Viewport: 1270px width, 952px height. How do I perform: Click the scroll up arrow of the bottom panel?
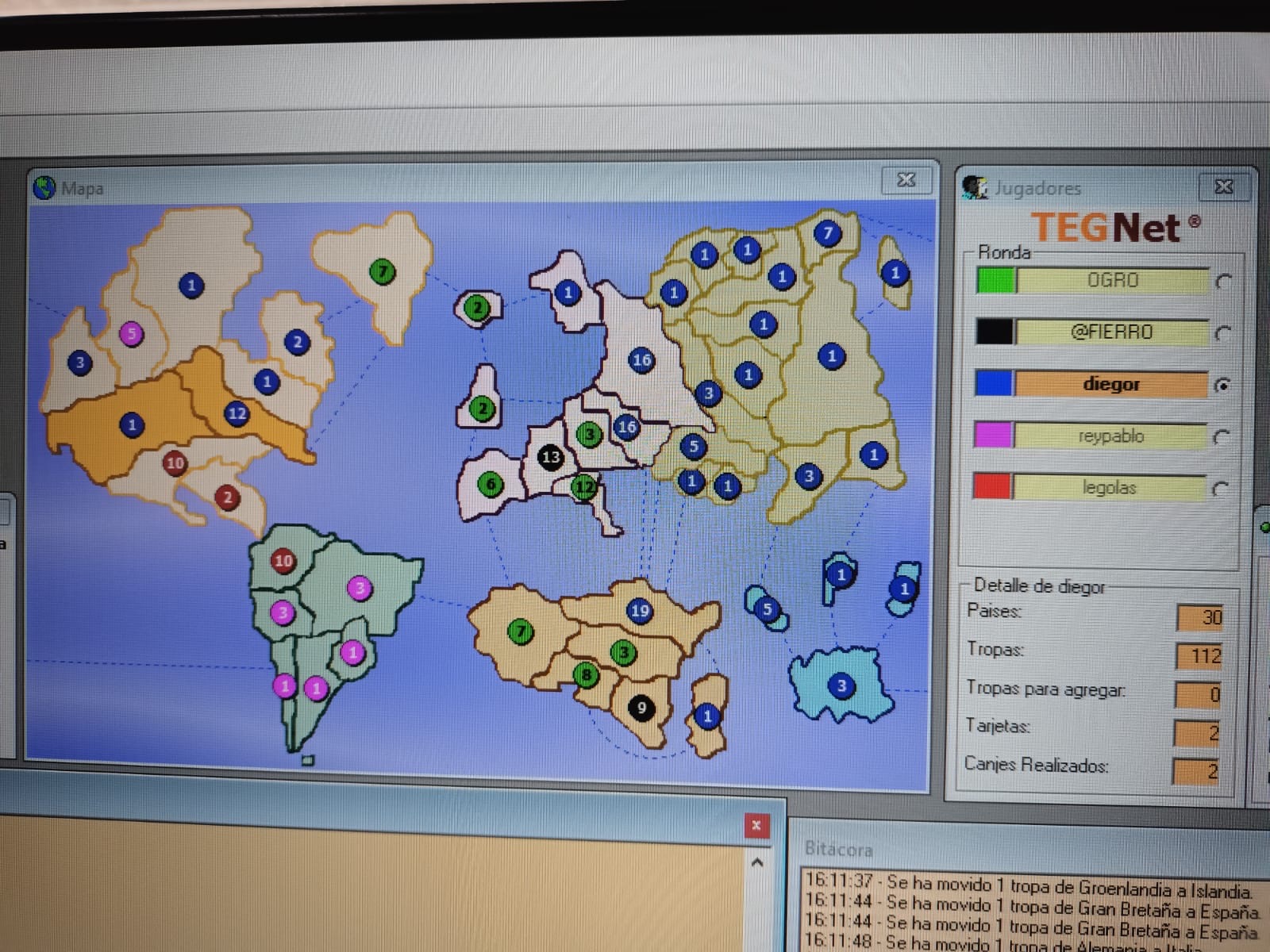pyautogui.click(x=756, y=862)
